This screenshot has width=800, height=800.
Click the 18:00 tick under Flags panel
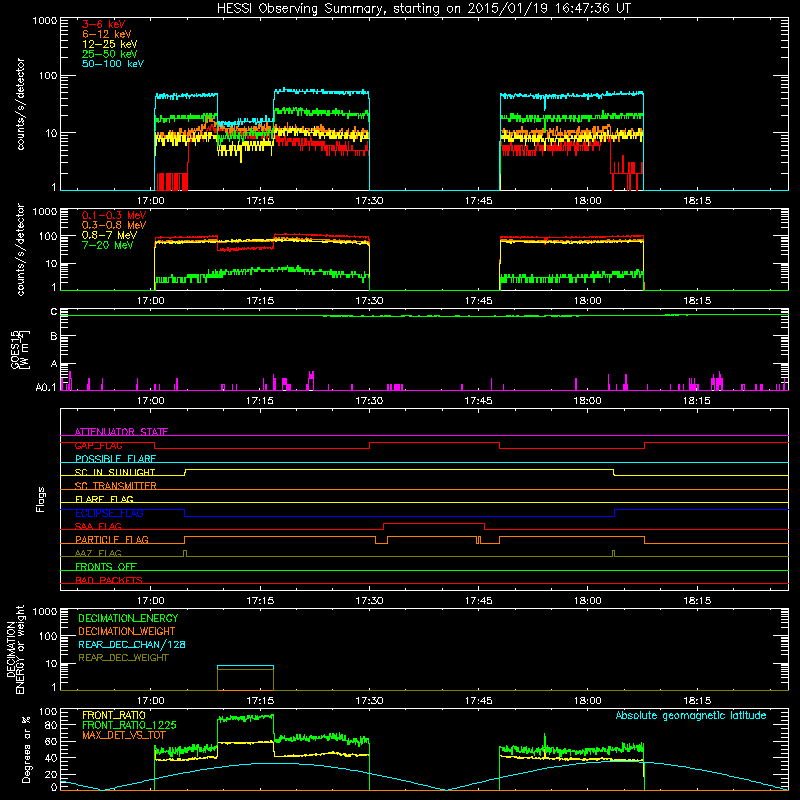588,601
